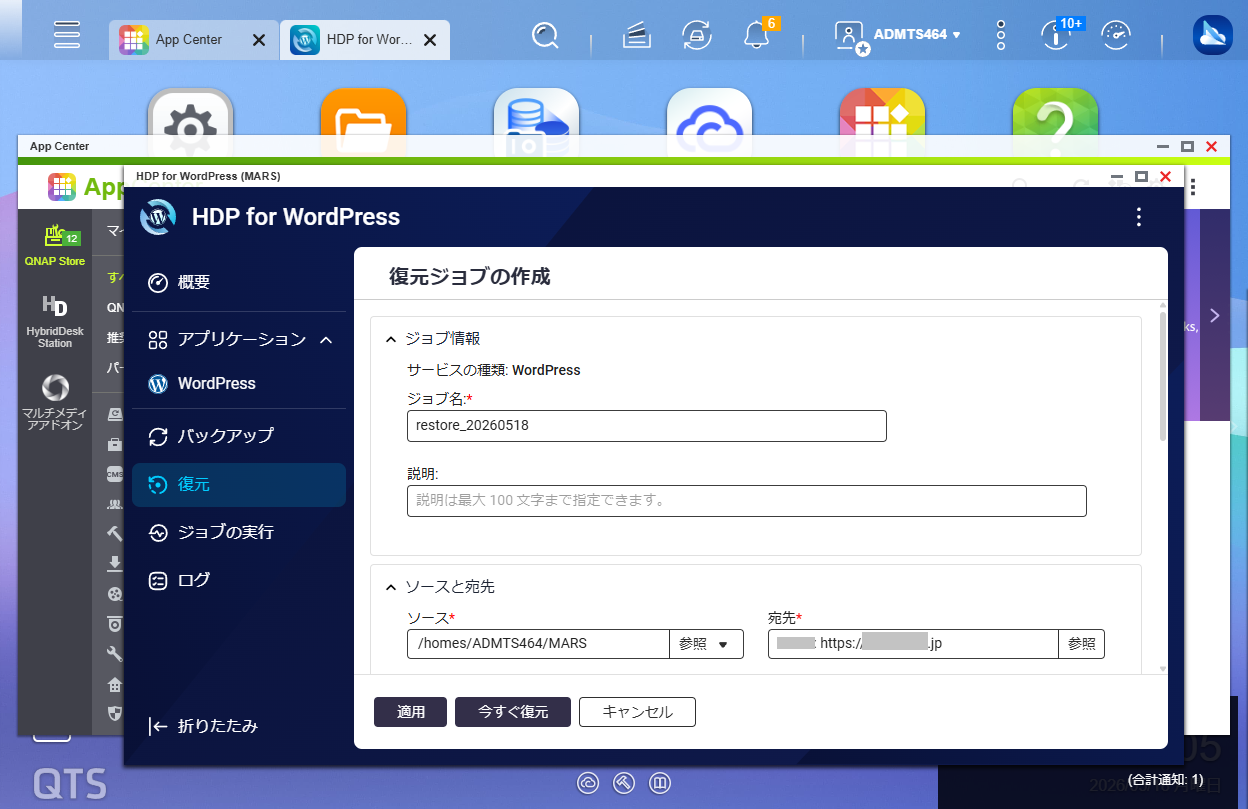Click the blue cloud assistant icon at top right

click(1212, 35)
